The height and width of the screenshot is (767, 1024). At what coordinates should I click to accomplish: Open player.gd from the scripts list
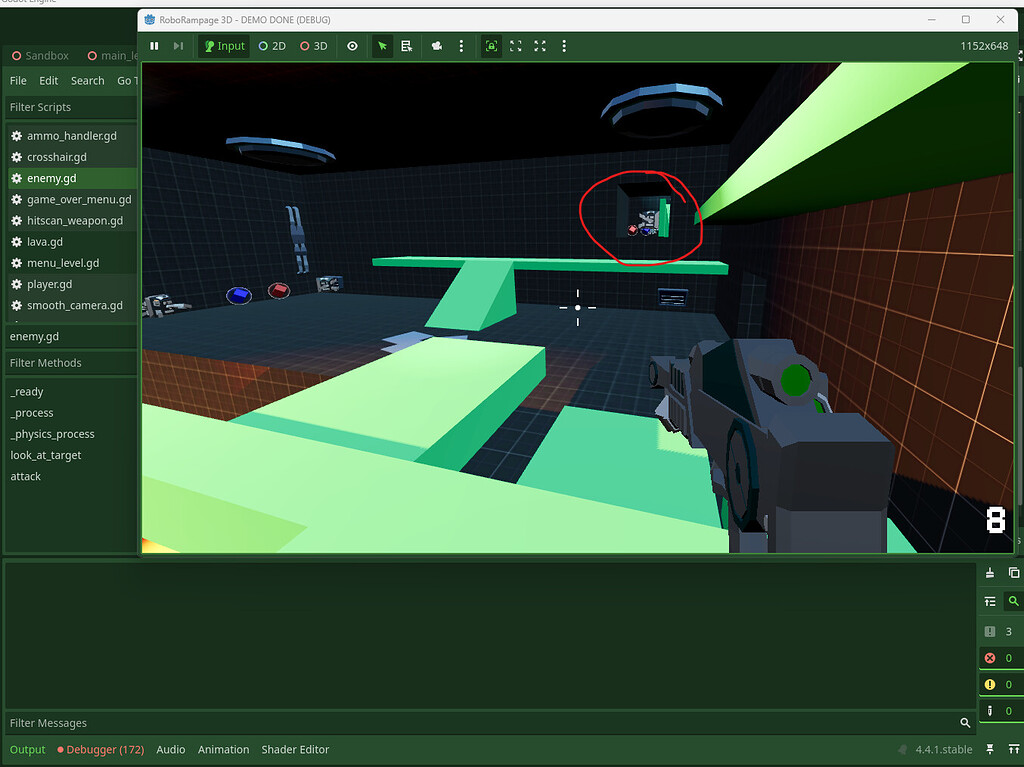point(48,283)
